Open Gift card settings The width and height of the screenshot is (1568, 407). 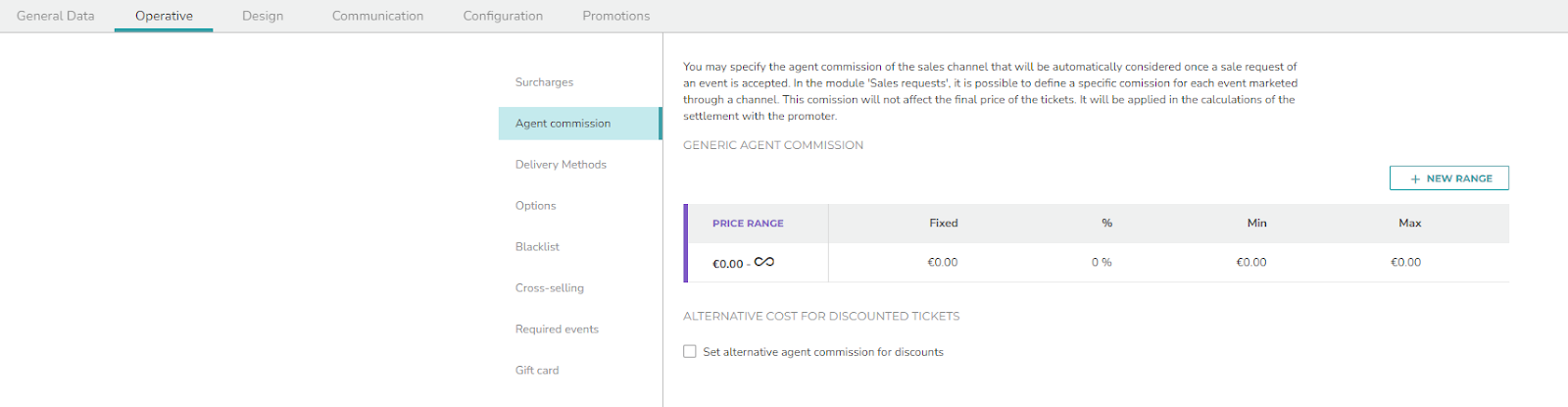tap(537, 371)
